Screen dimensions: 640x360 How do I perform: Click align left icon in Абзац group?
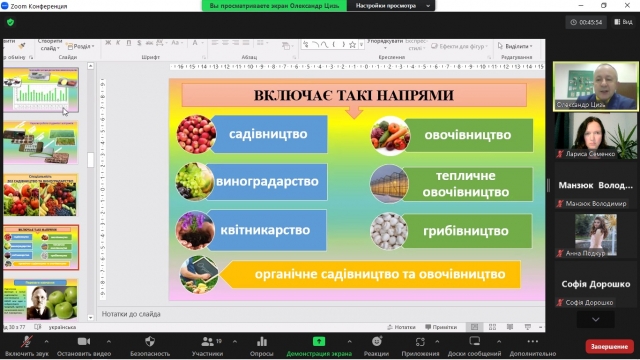tap(215, 43)
